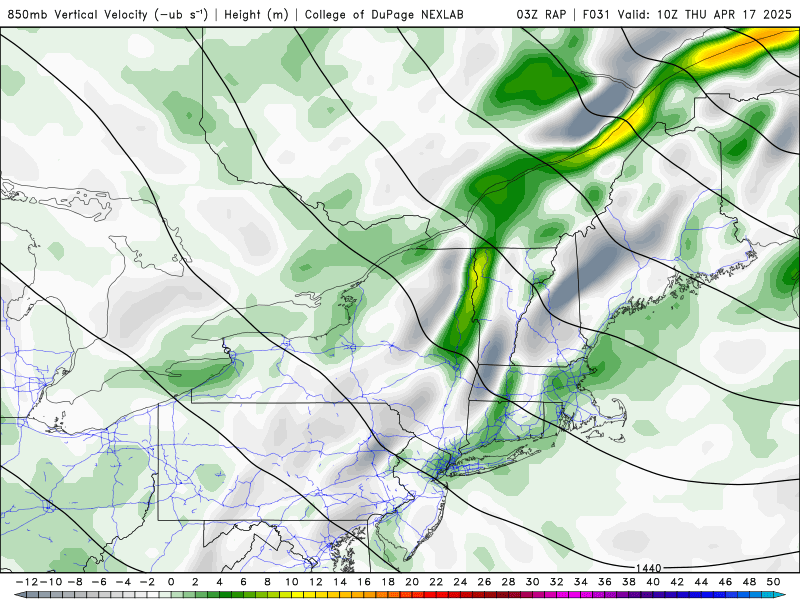This screenshot has height=600, width=800.
Task: Click the '44' value on the color scale
Action: click(x=702, y=582)
